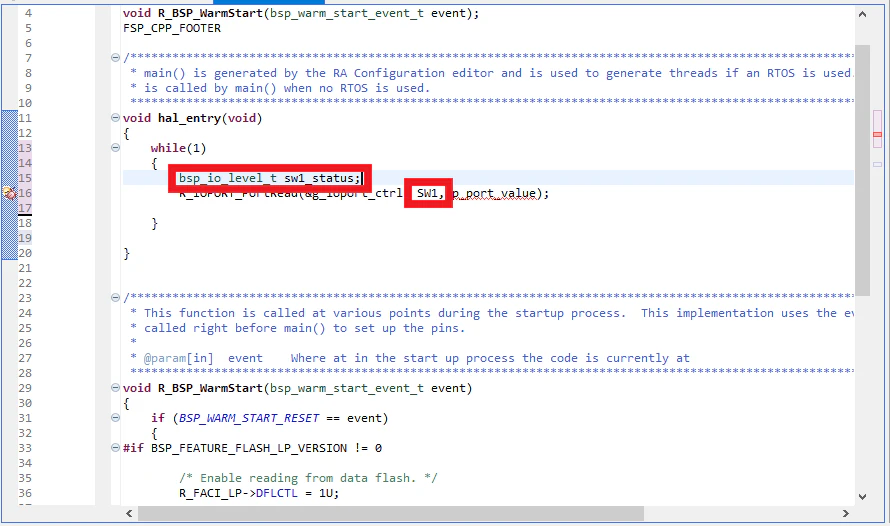Click the '1U' value on line 36

point(326,493)
